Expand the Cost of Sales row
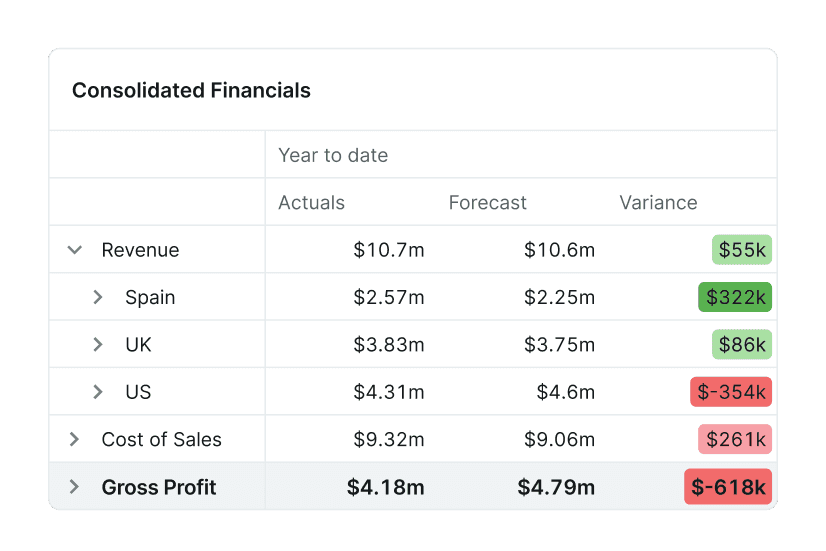This screenshot has width=826, height=551. click(x=74, y=439)
